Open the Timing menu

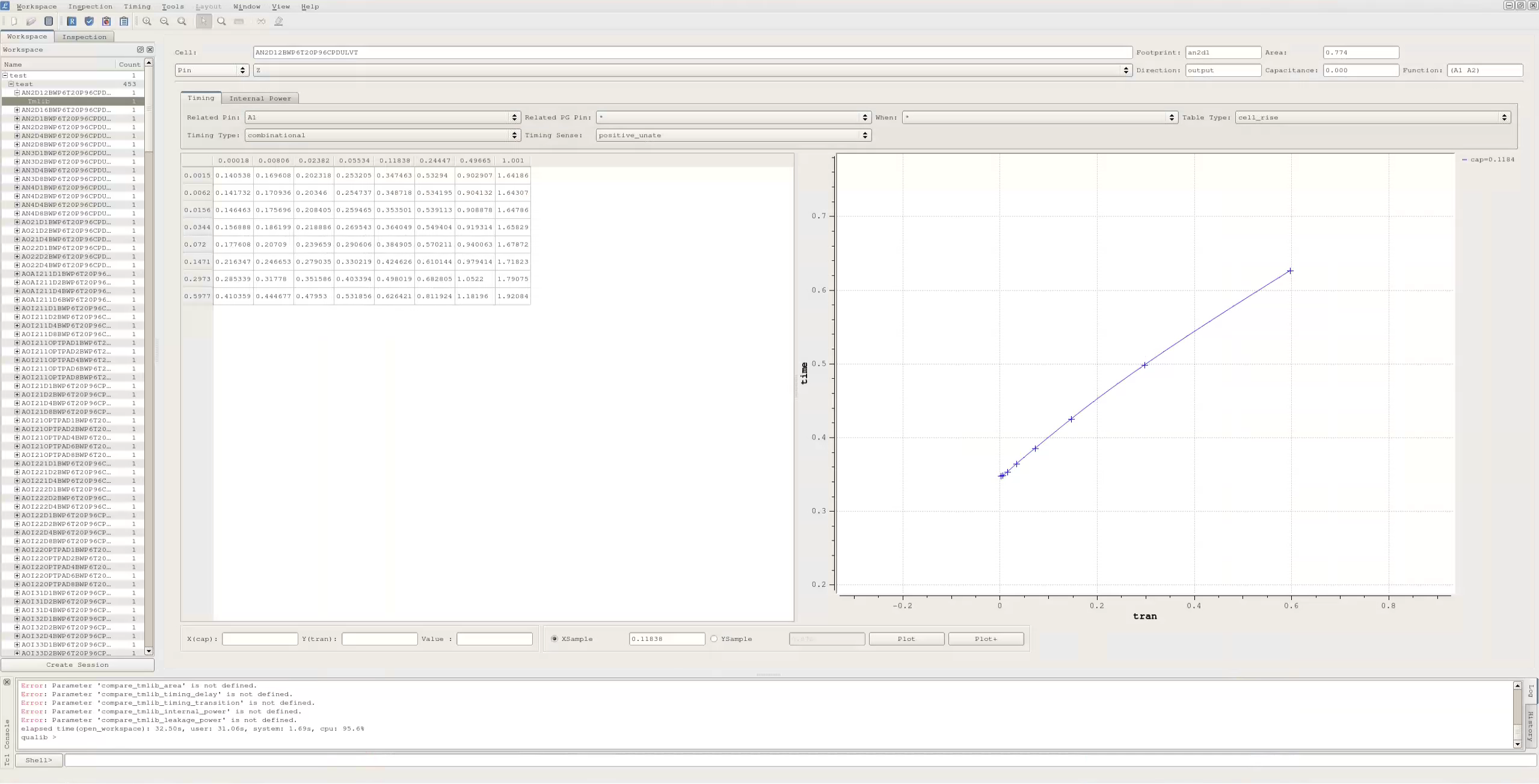click(x=137, y=6)
